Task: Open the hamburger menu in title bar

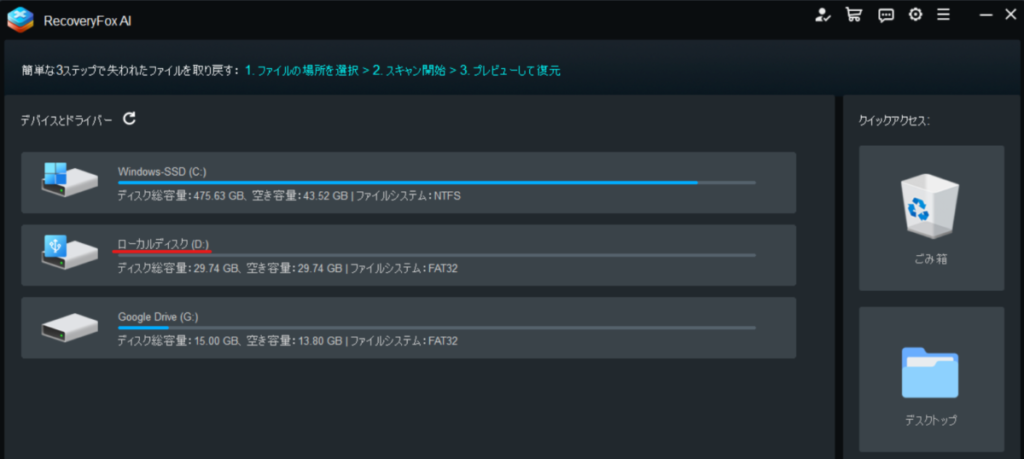Action: click(x=943, y=15)
